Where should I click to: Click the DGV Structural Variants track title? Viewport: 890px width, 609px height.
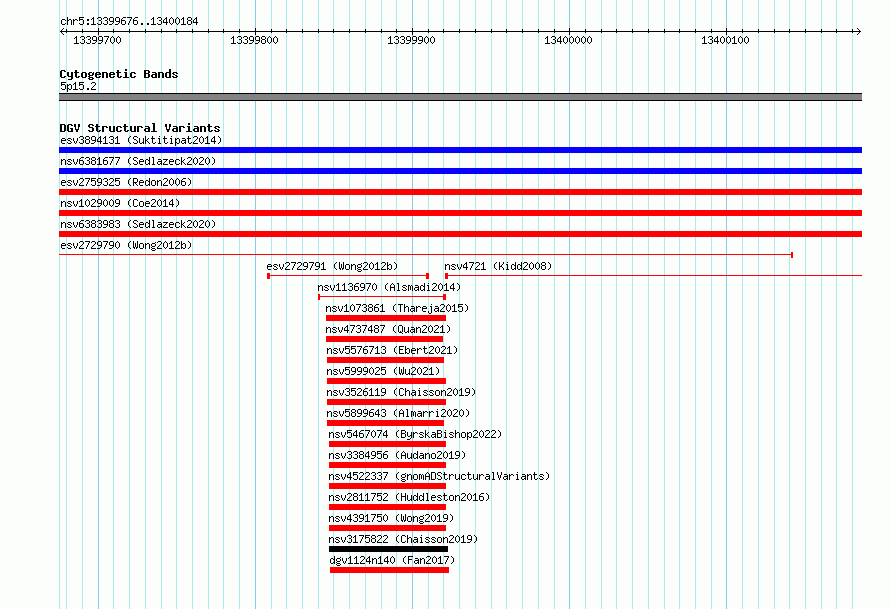[140, 128]
